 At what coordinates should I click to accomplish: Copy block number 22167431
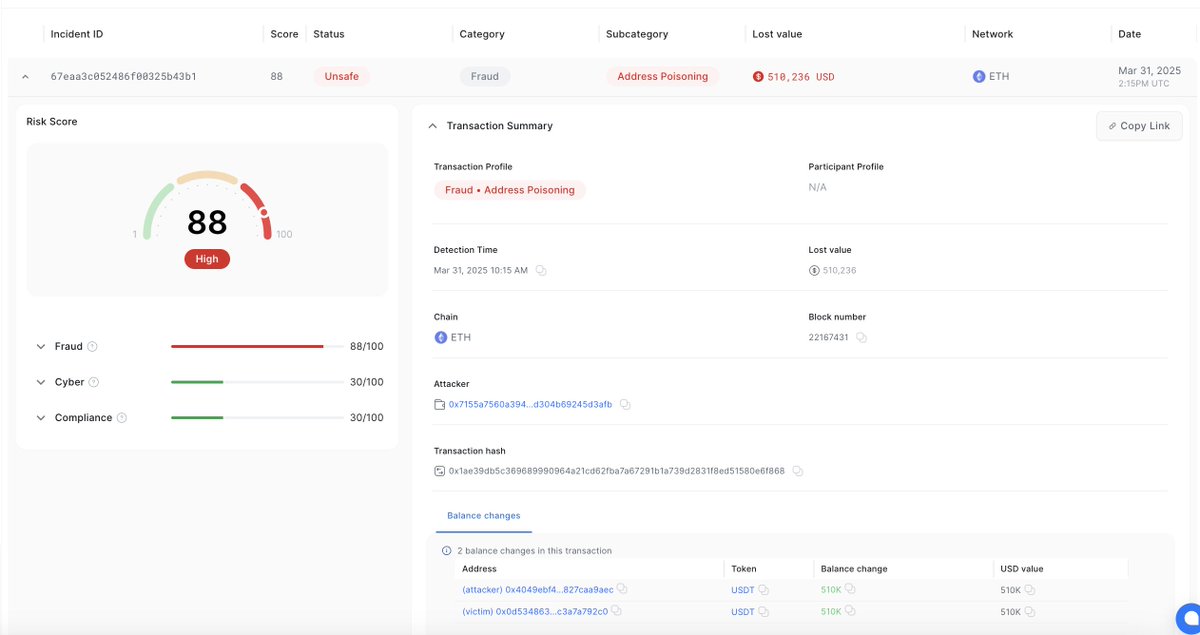click(861, 338)
